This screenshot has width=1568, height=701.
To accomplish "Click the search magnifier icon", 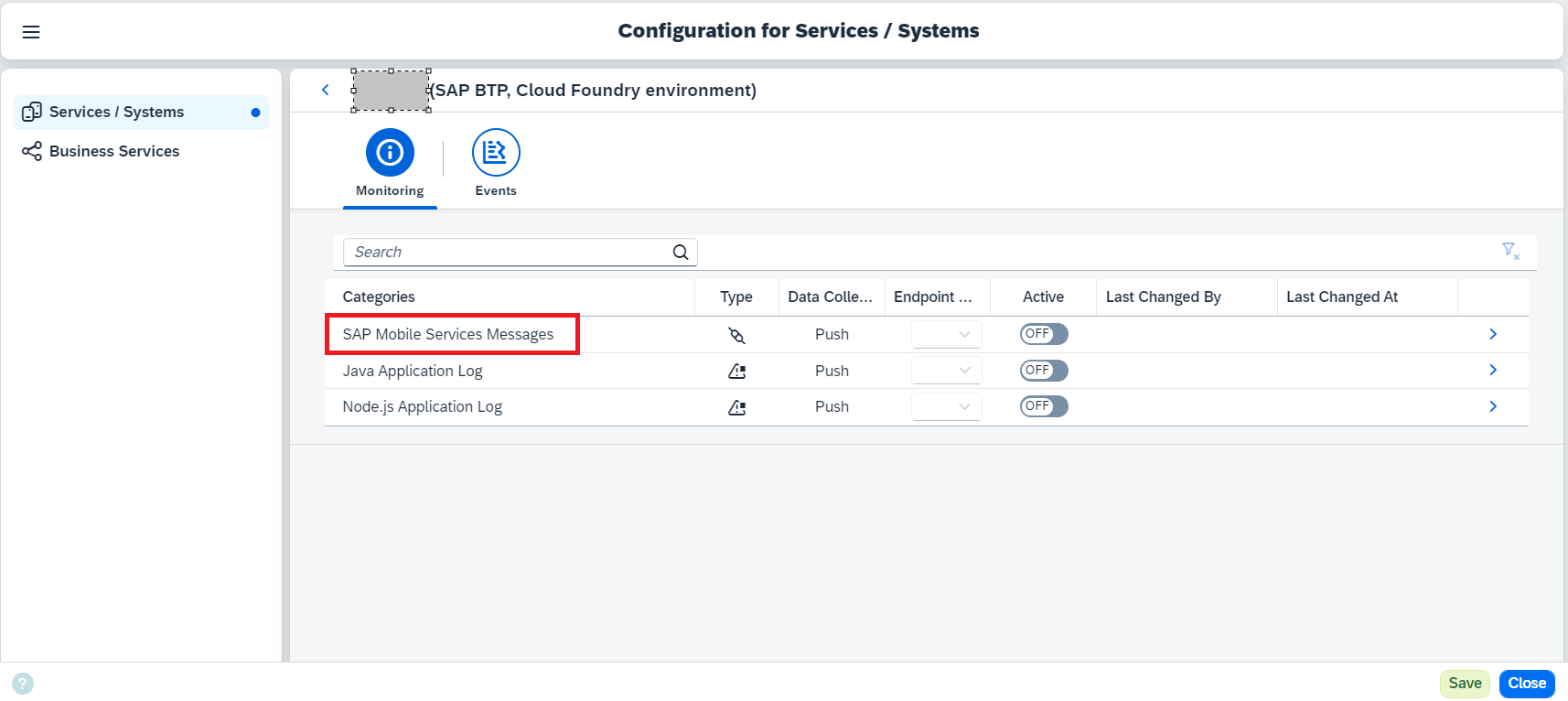I will [x=681, y=253].
